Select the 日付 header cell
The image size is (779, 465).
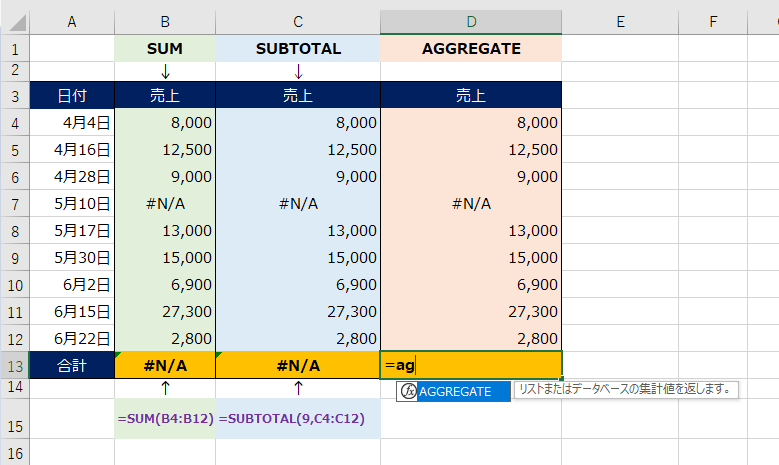coord(72,96)
